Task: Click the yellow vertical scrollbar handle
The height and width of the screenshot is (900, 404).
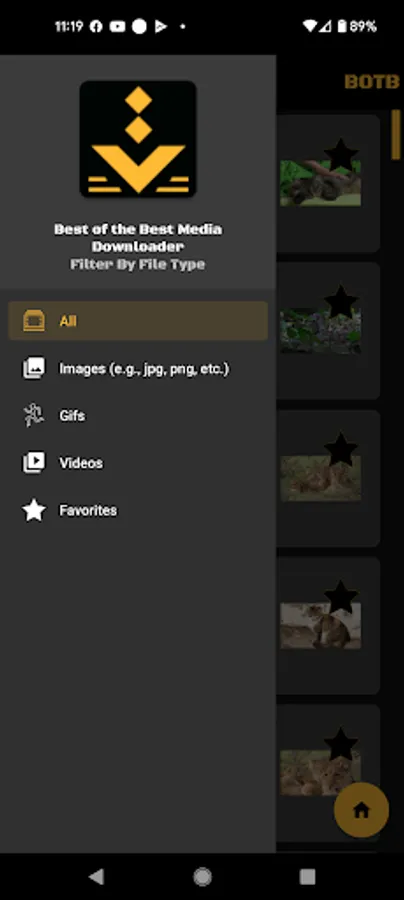Action: point(395,134)
